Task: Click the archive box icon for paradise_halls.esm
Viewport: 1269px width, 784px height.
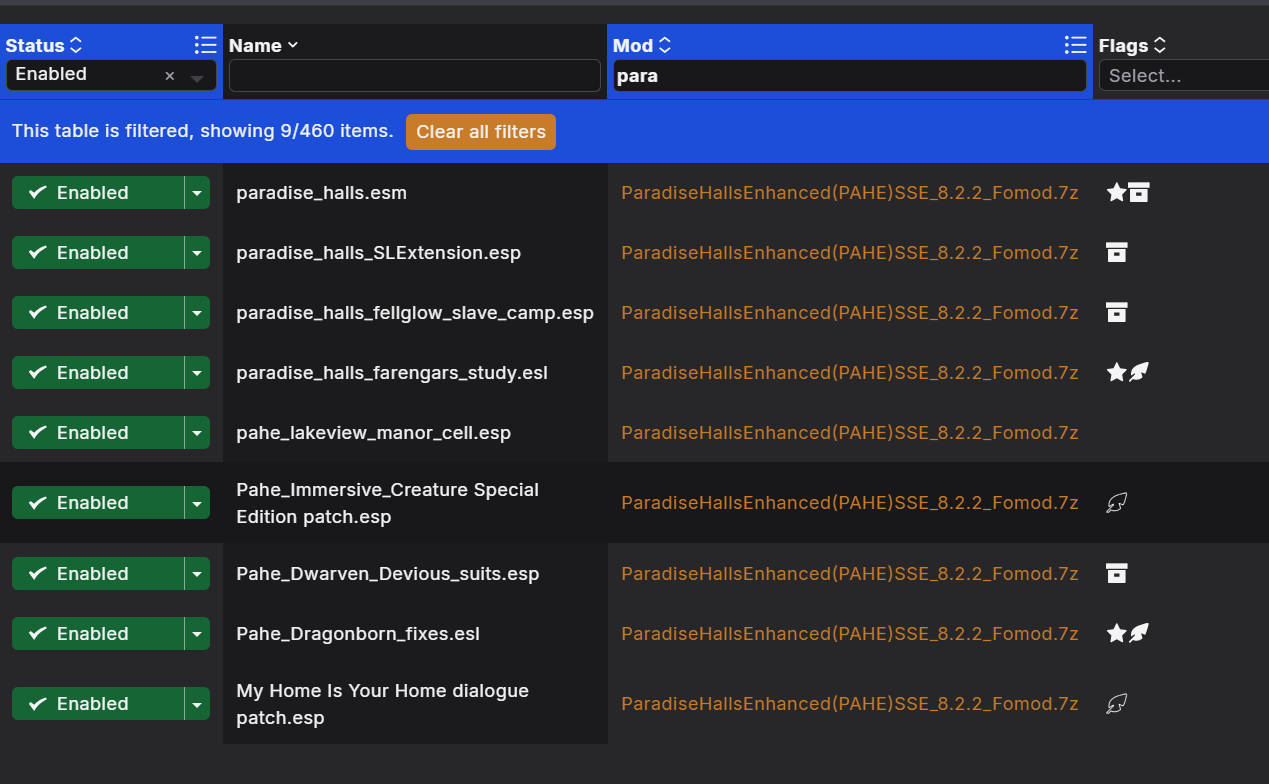Action: (1139, 192)
